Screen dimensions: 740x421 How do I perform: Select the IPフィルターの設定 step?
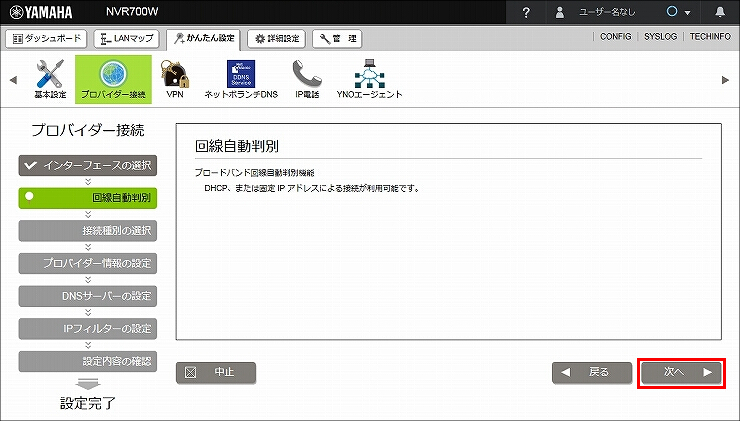[x=88, y=328]
